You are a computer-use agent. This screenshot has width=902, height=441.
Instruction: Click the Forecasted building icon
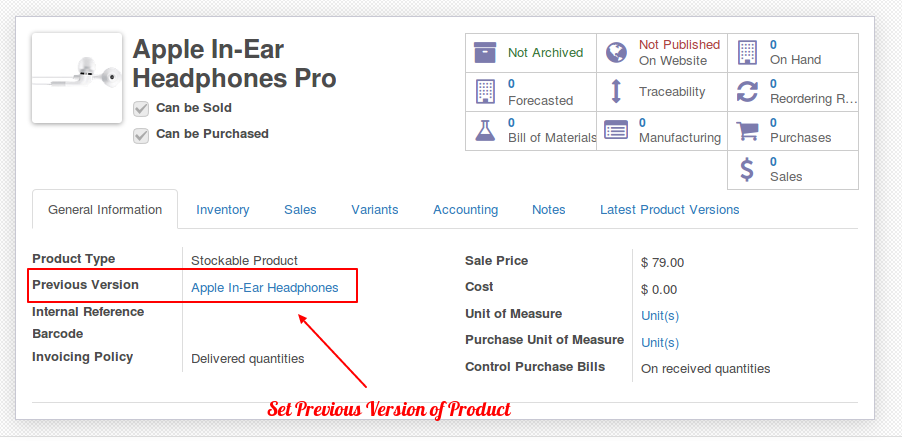[485, 91]
